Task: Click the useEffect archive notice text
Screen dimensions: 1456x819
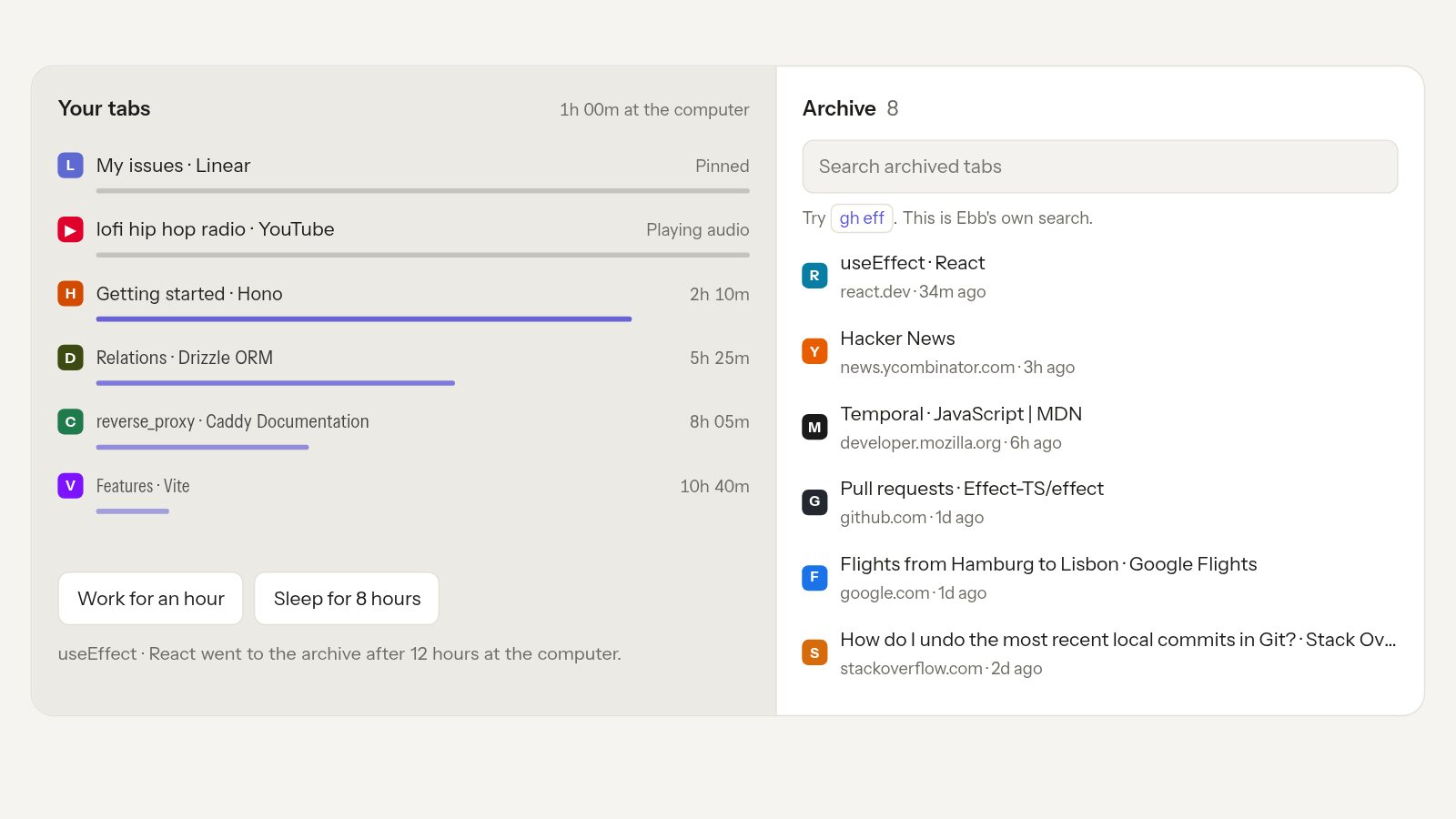Action: pos(339,653)
